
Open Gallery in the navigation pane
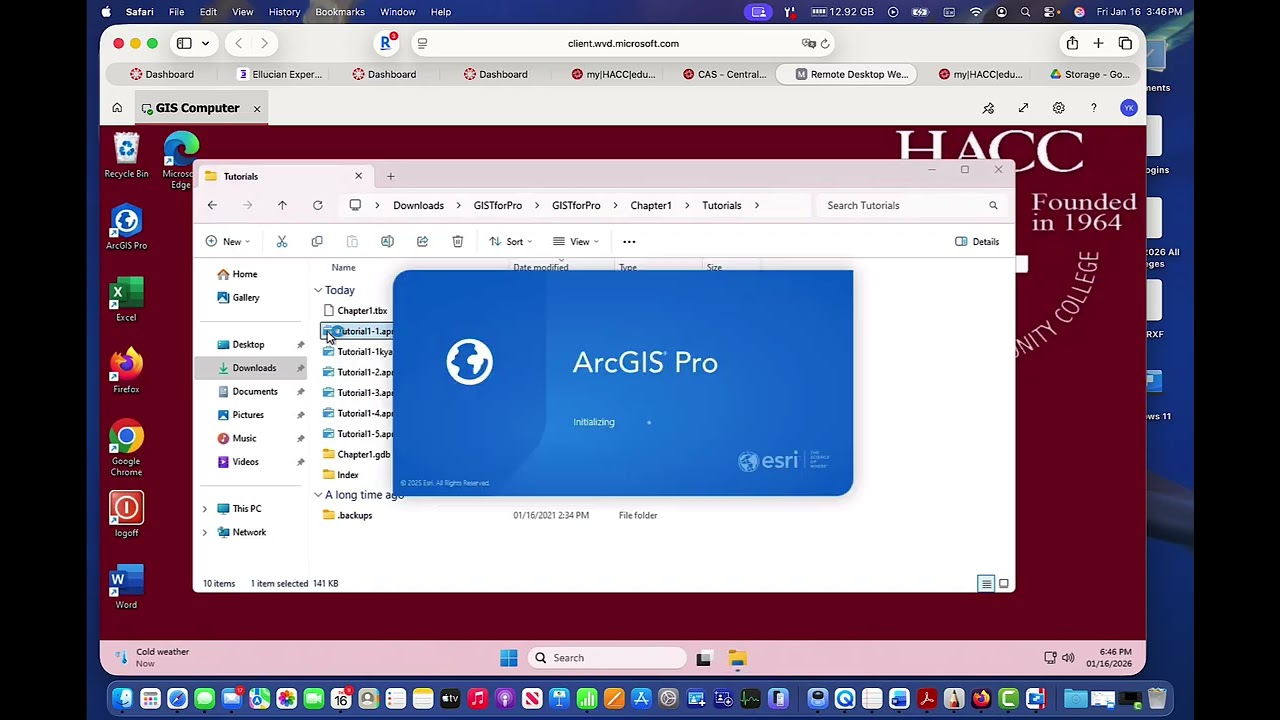click(x=246, y=298)
